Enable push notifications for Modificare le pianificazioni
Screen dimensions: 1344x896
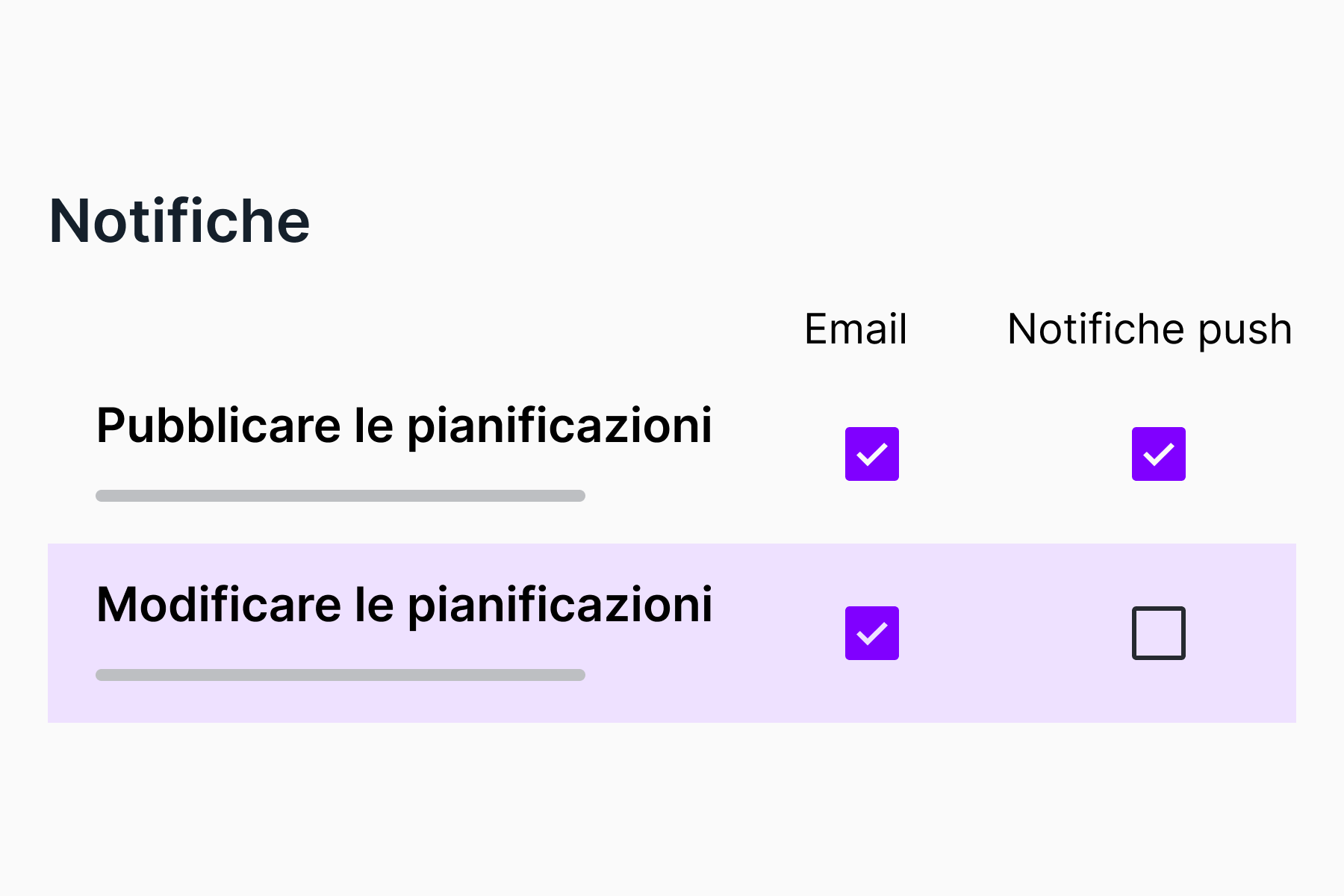pyautogui.click(x=1158, y=633)
